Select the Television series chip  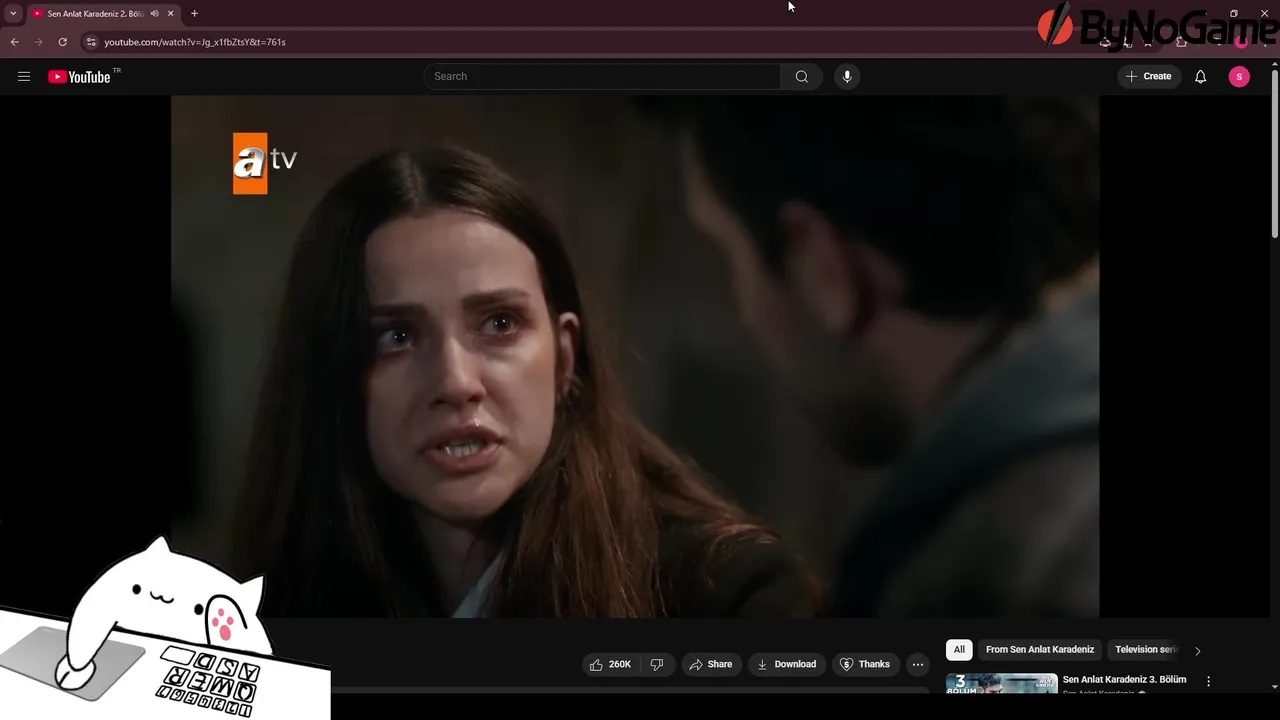click(1146, 650)
